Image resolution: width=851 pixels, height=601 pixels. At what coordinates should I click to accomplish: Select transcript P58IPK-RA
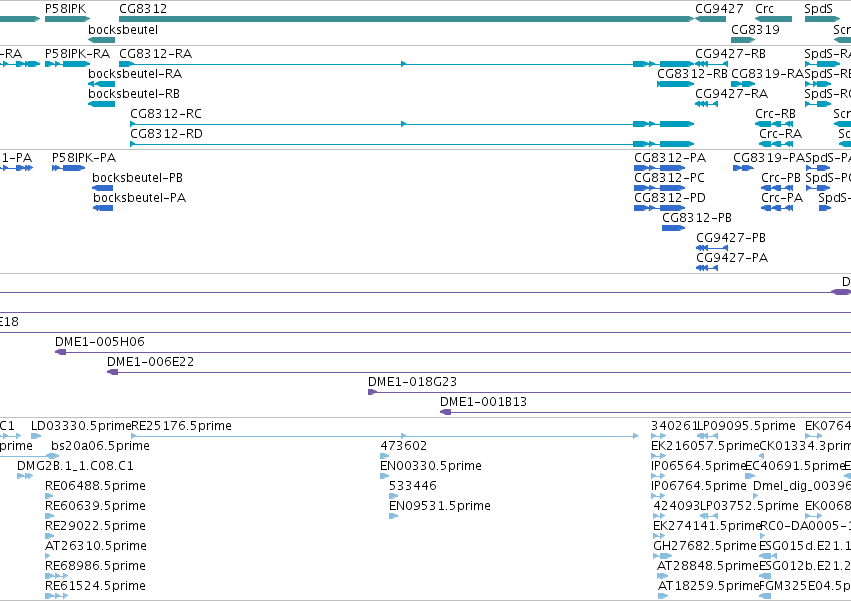pos(68,64)
